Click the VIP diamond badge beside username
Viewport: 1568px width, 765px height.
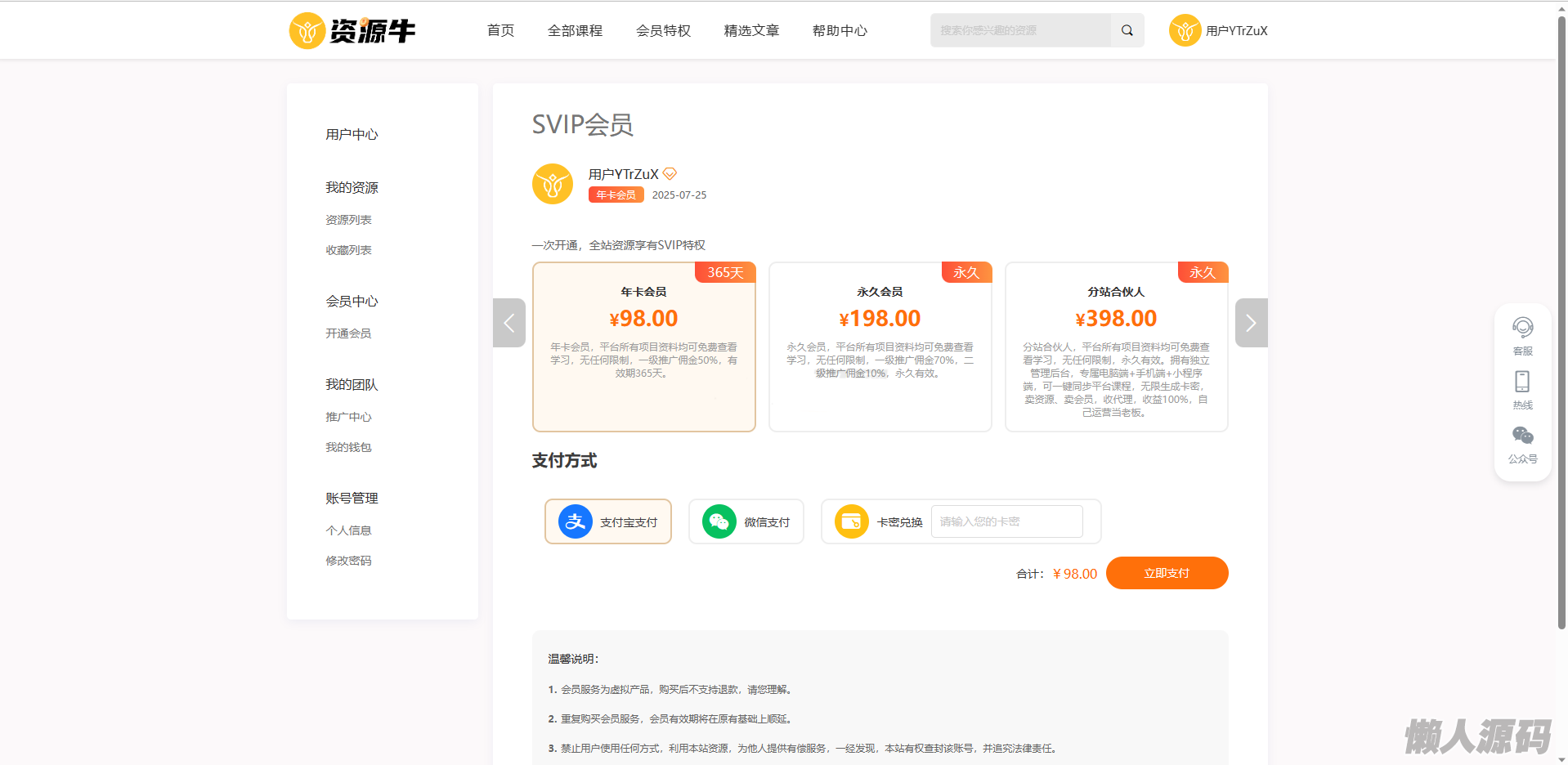(x=670, y=174)
